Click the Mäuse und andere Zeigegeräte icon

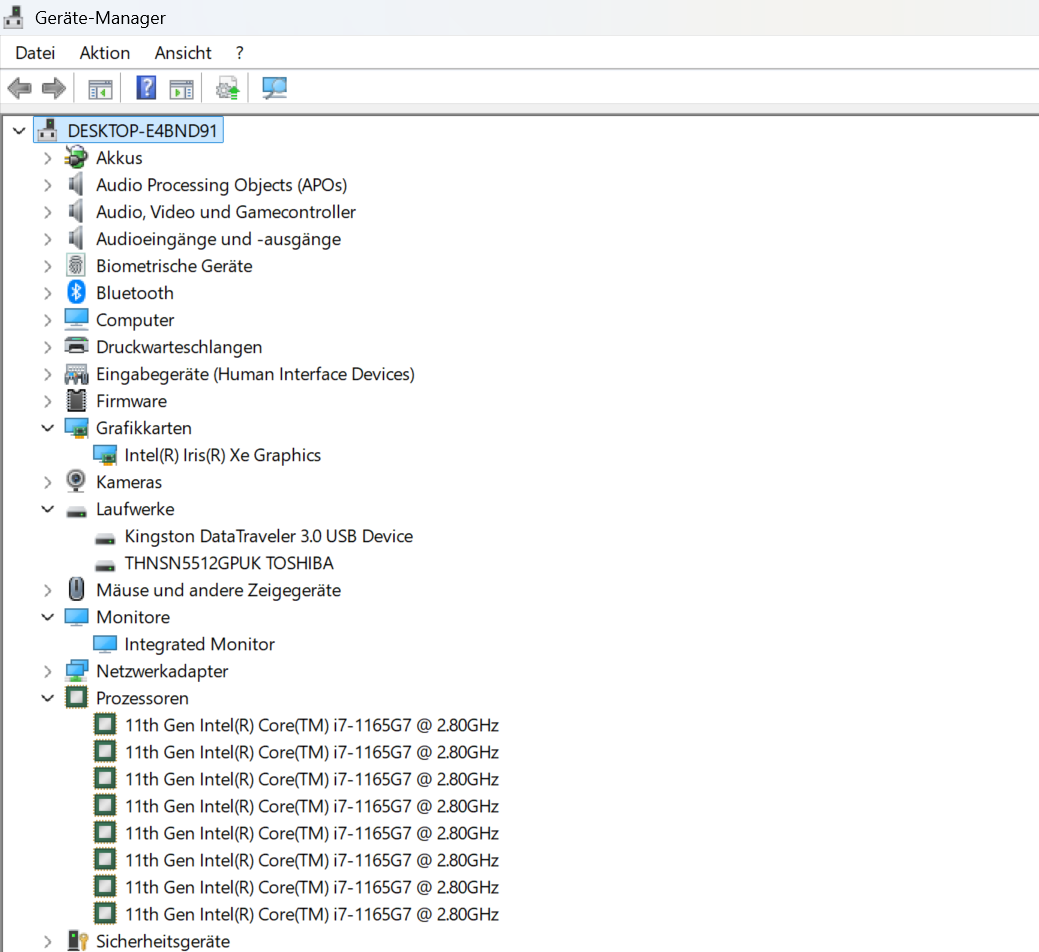(x=76, y=589)
